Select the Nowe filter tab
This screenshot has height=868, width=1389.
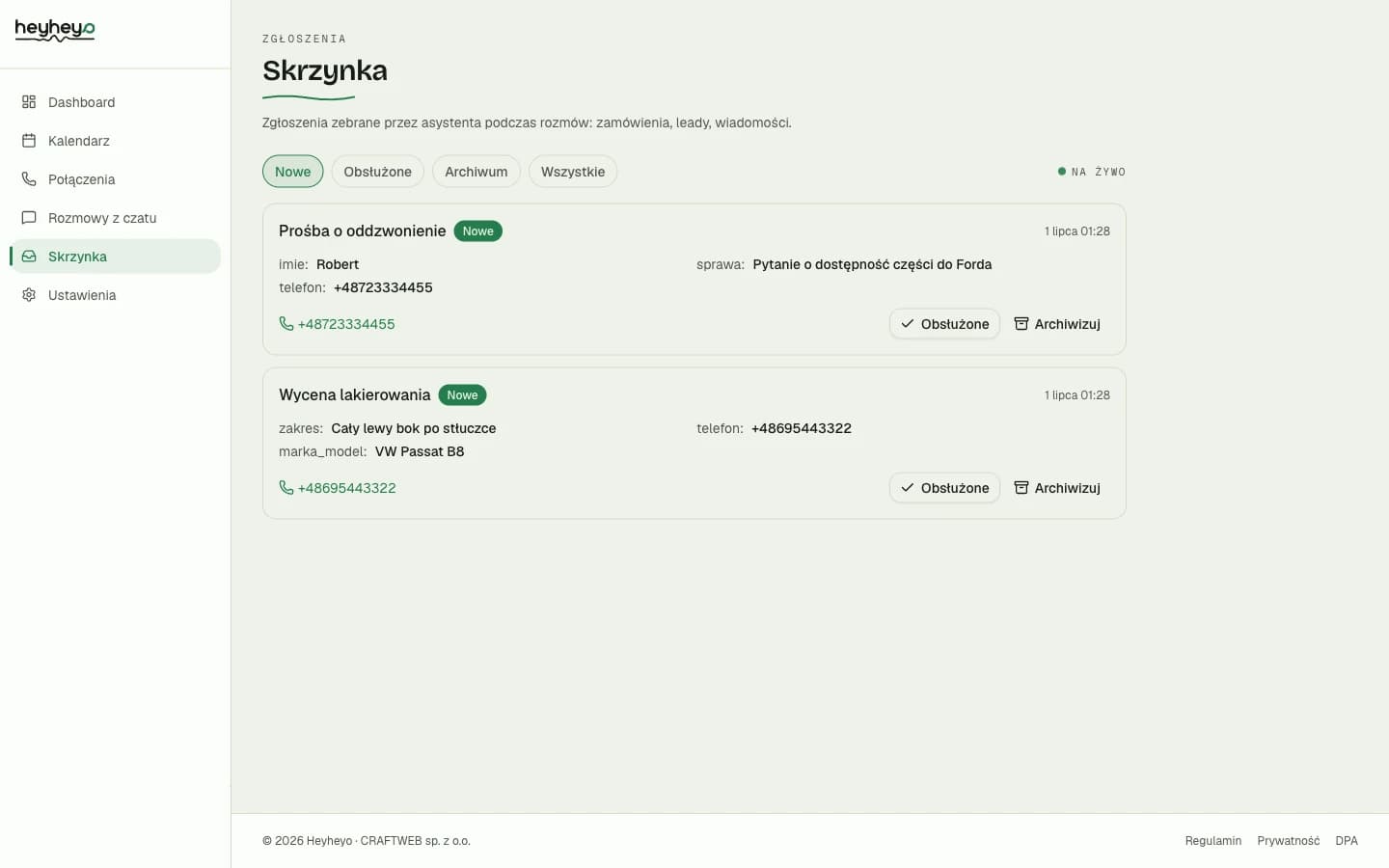[x=292, y=172]
